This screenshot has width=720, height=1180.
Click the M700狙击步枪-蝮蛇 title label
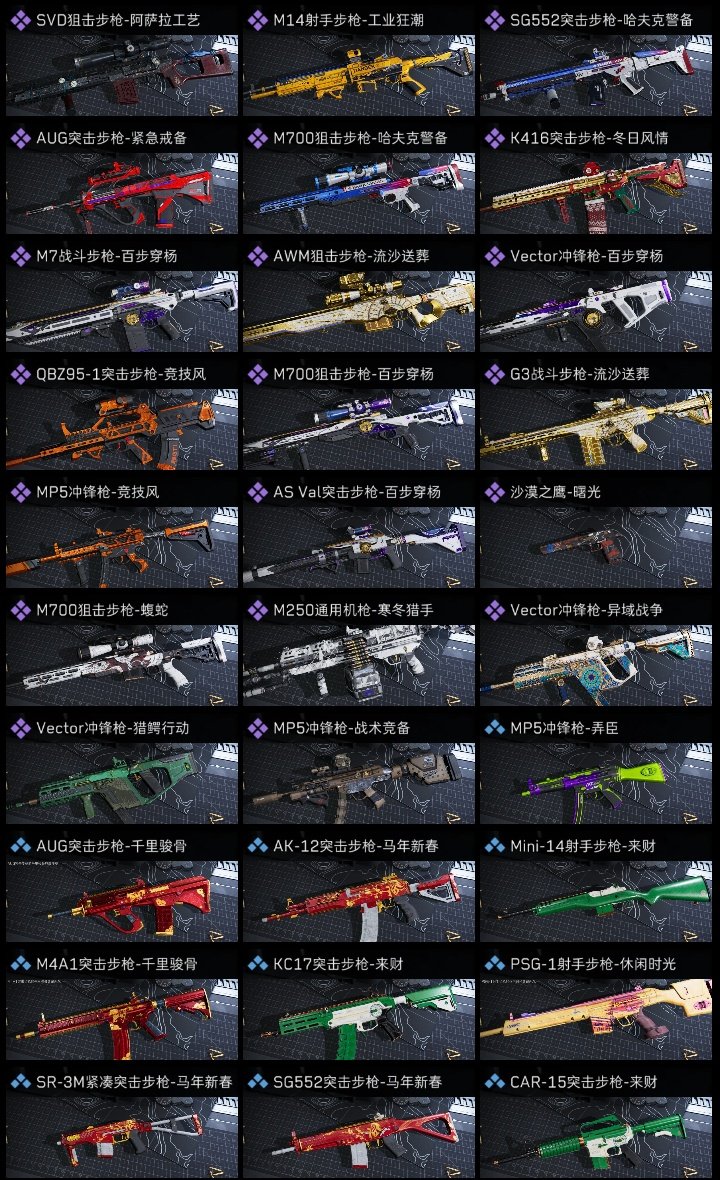[x=102, y=610]
